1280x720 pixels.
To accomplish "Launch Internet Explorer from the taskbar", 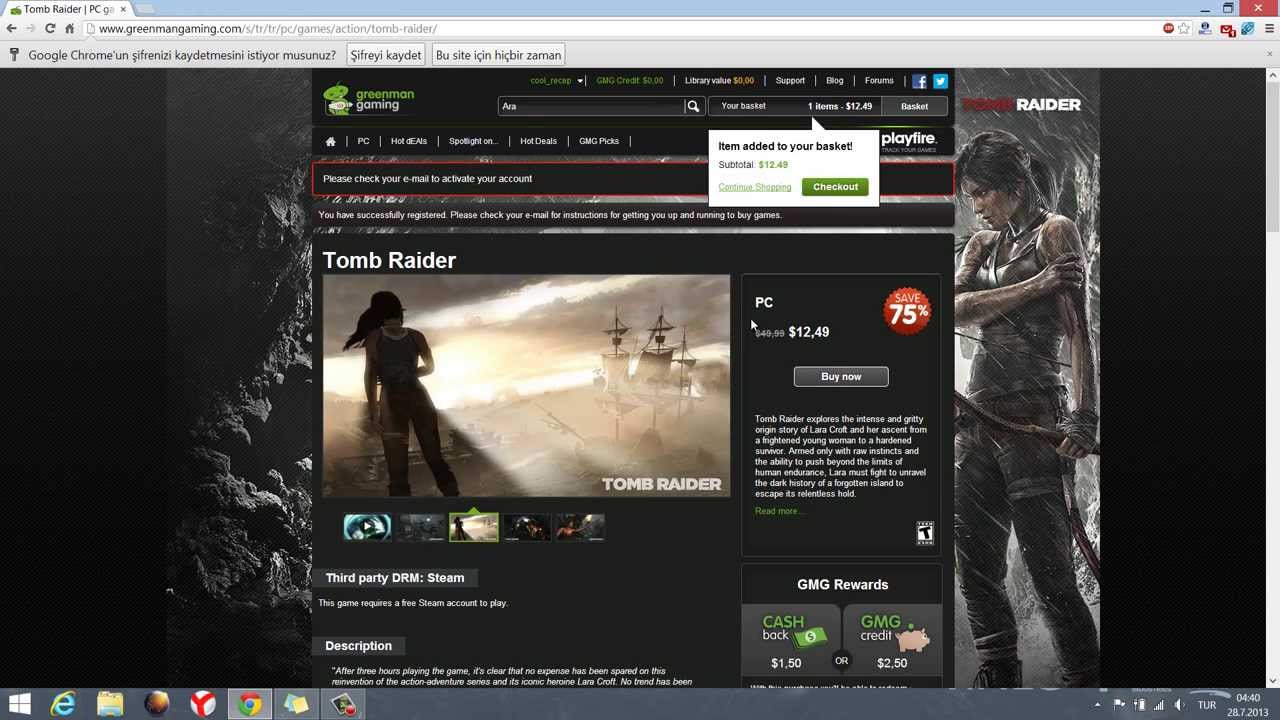I will point(63,704).
